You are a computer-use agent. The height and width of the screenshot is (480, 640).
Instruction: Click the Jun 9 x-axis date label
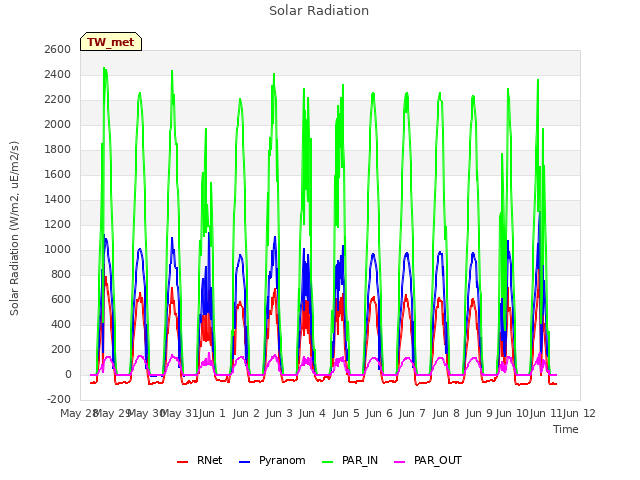tap(479, 413)
